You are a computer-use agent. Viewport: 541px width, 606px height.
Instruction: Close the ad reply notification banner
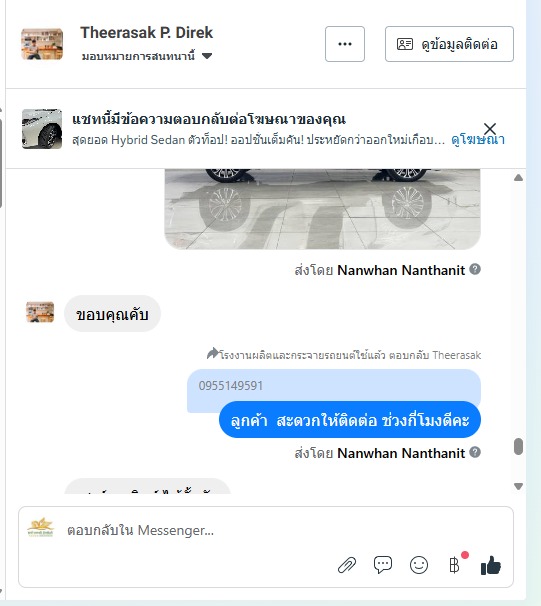(490, 129)
